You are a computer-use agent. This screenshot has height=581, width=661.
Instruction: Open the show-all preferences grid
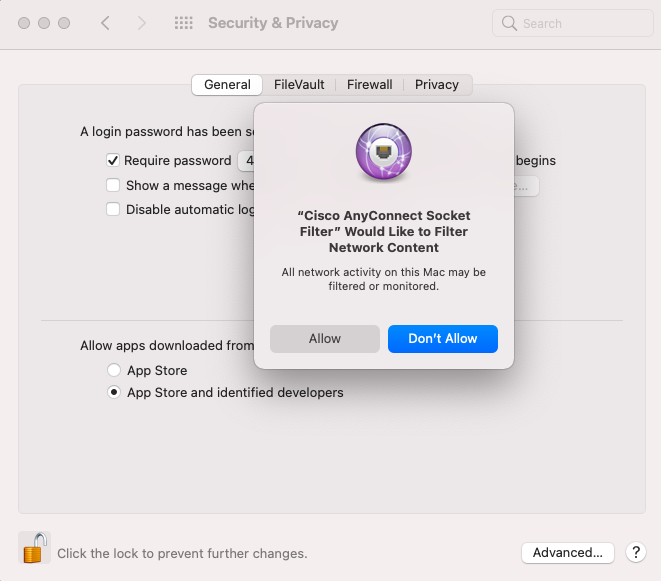click(183, 23)
